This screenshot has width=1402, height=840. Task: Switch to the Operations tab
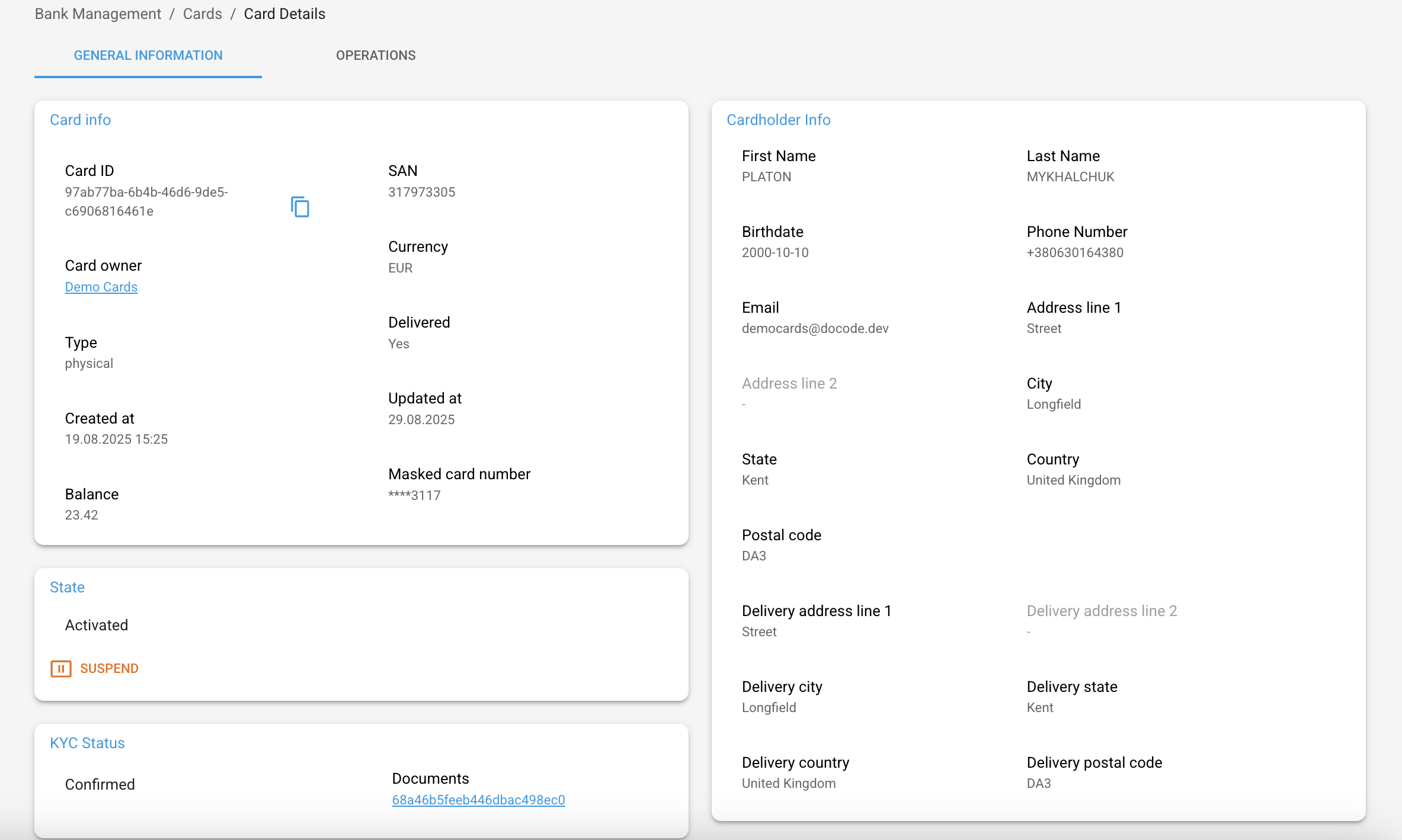tap(376, 55)
